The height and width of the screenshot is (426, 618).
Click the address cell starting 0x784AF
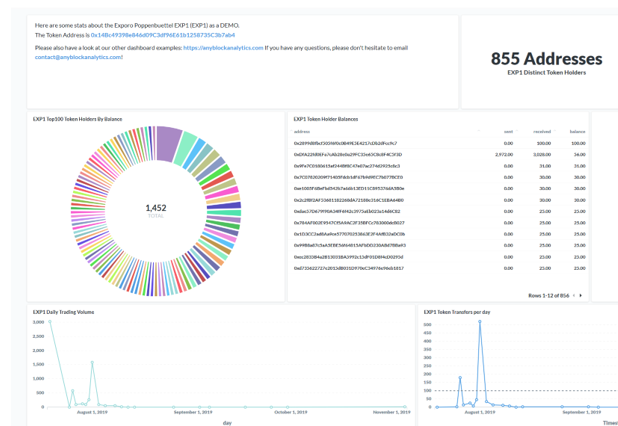click(x=349, y=223)
